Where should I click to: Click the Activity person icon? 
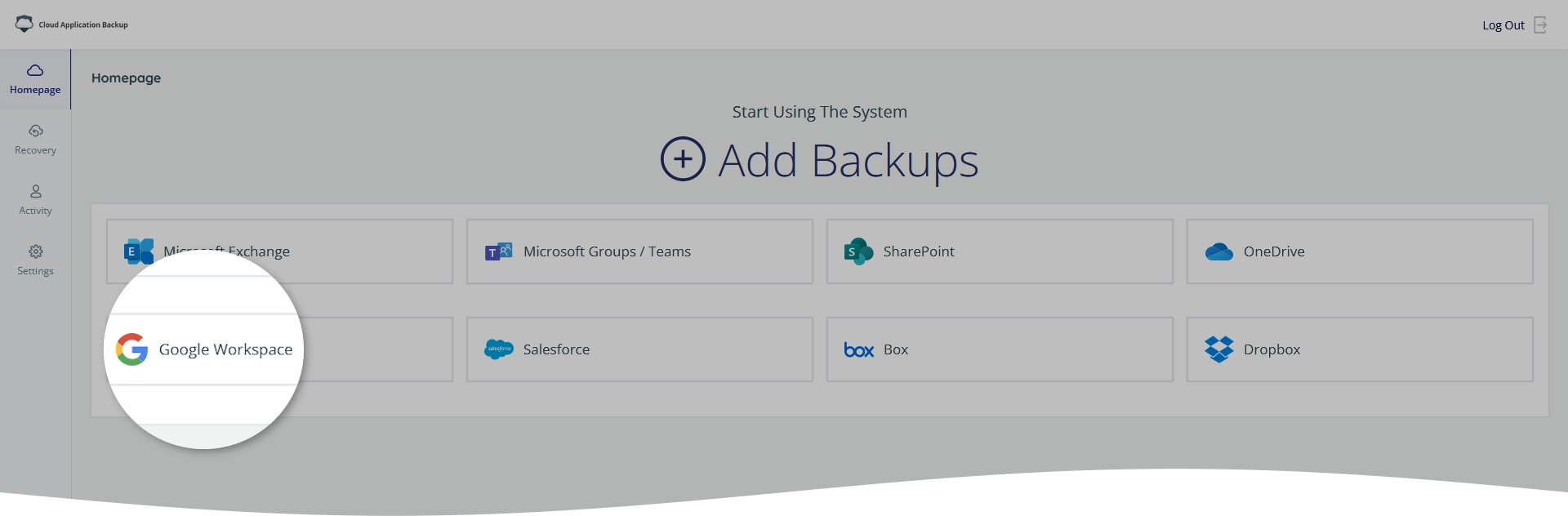(x=36, y=191)
